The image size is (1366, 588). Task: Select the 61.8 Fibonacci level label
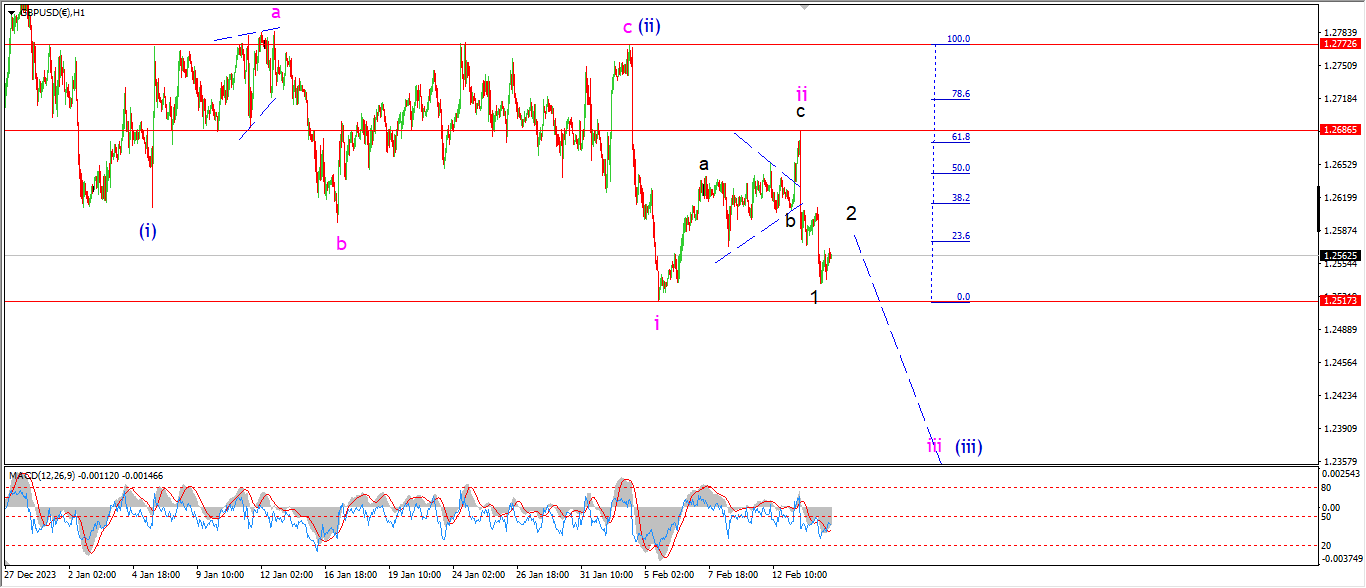click(961, 136)
